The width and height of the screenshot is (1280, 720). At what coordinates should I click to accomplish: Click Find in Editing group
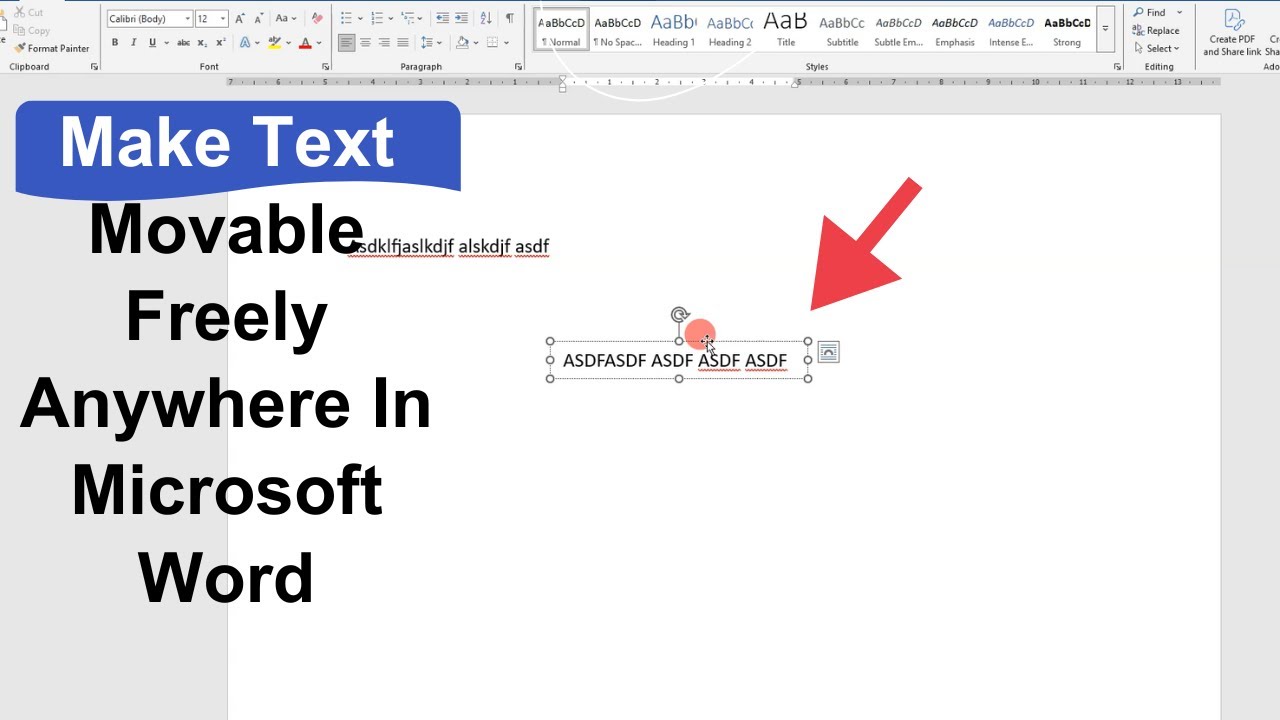(x=1150, y=12)
